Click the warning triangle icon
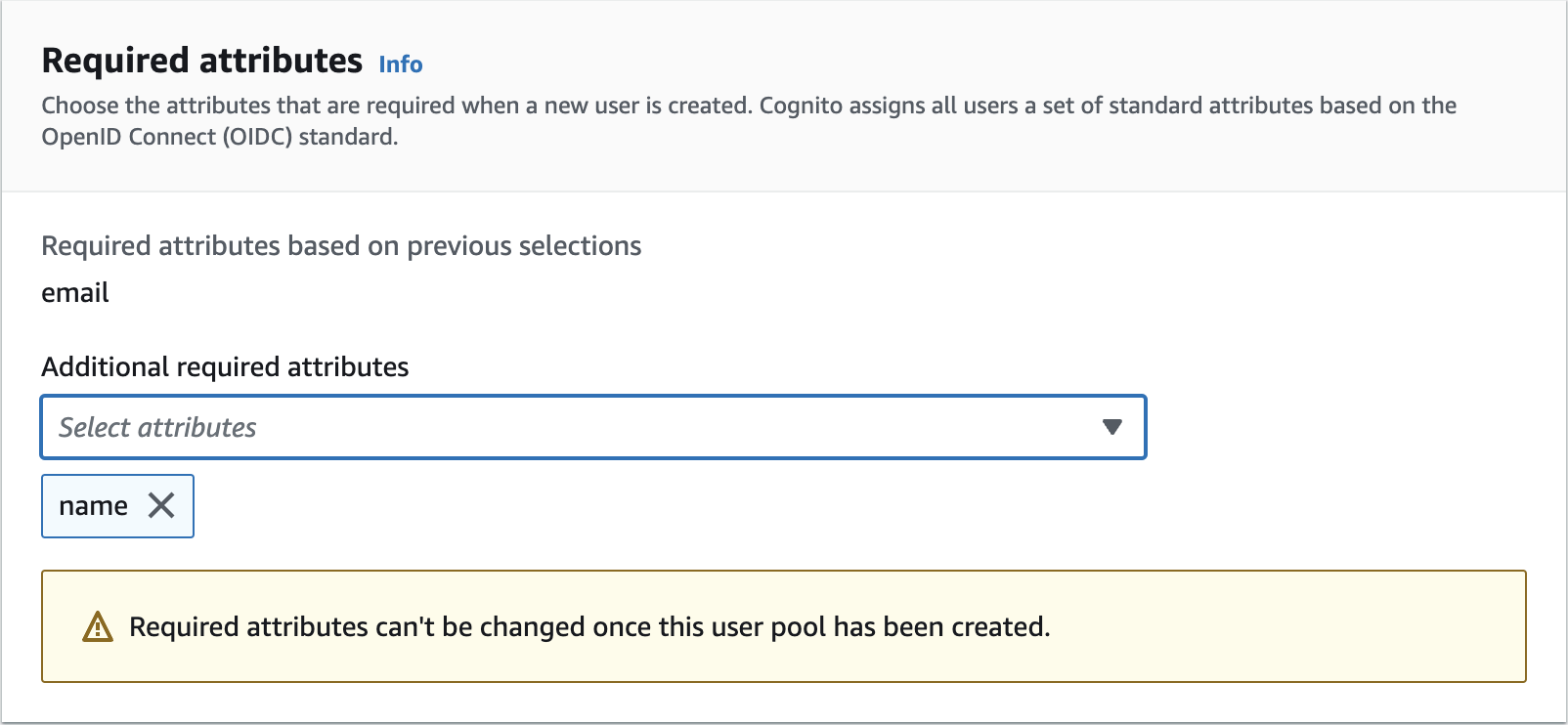 pyautogui.click(x=98, y=626)
